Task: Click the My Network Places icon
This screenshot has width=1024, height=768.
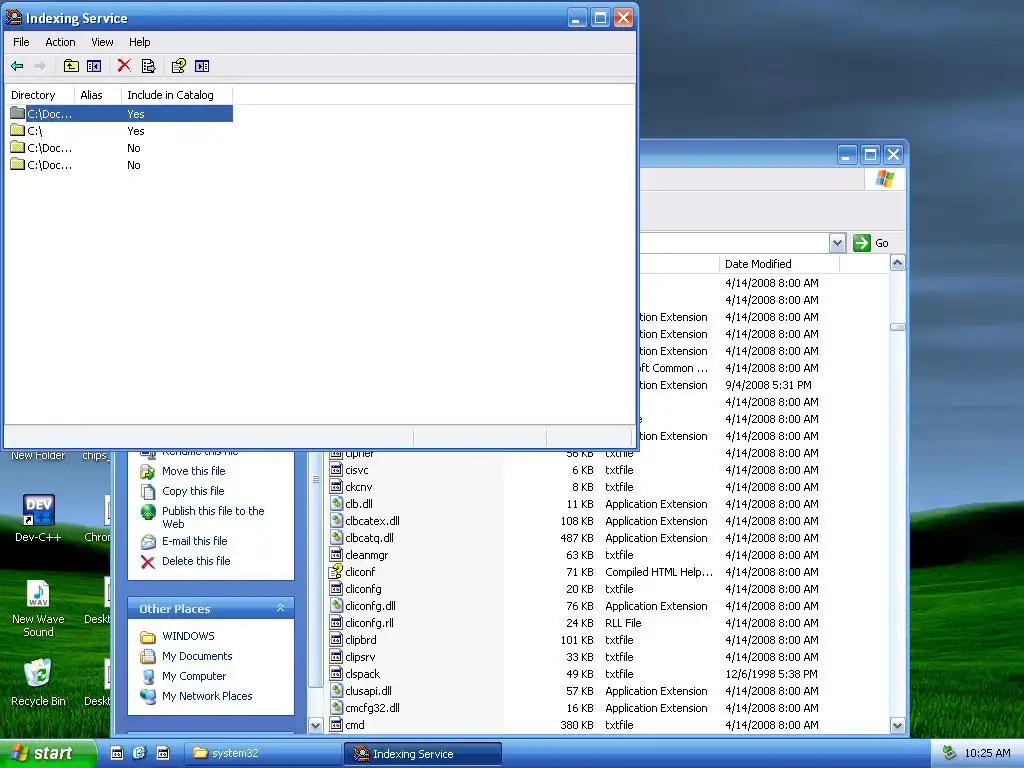Action: pos(148,696)
